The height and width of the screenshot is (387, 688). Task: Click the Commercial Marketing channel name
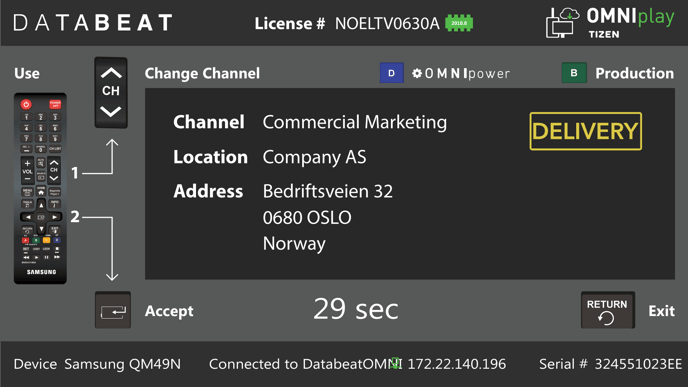point(355,122)
